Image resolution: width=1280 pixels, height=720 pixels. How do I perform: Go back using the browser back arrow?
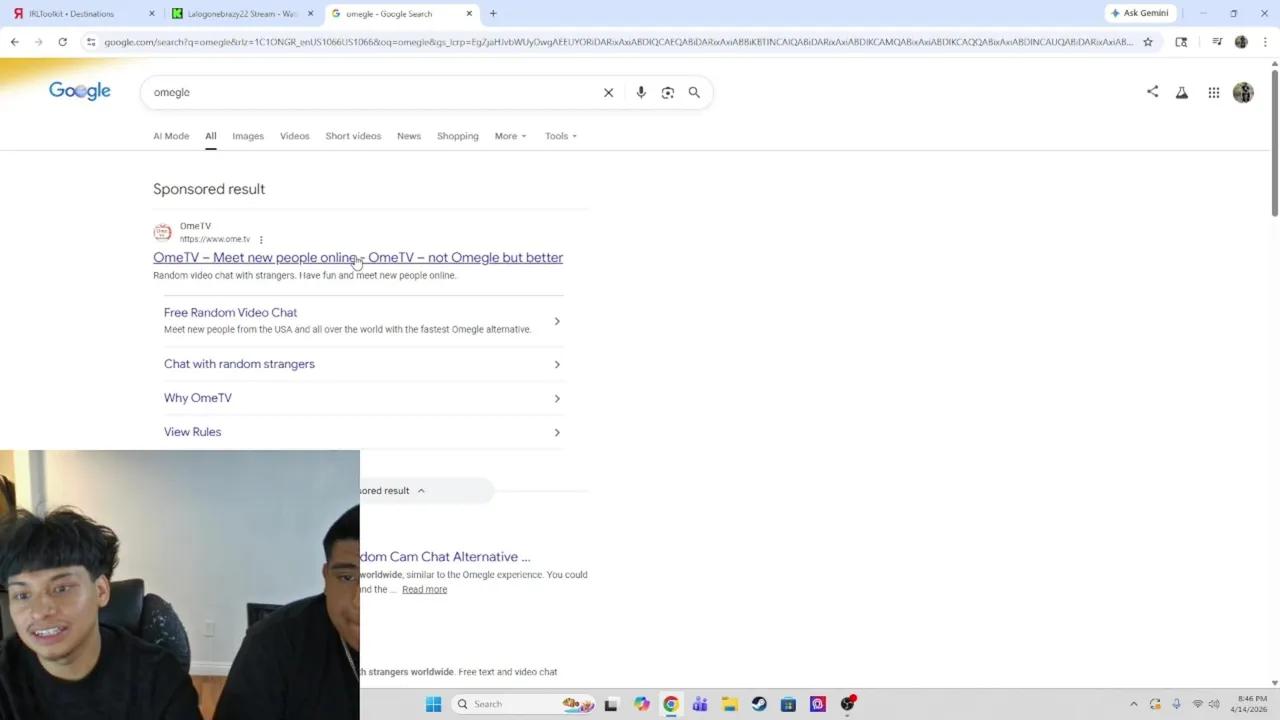14,42
